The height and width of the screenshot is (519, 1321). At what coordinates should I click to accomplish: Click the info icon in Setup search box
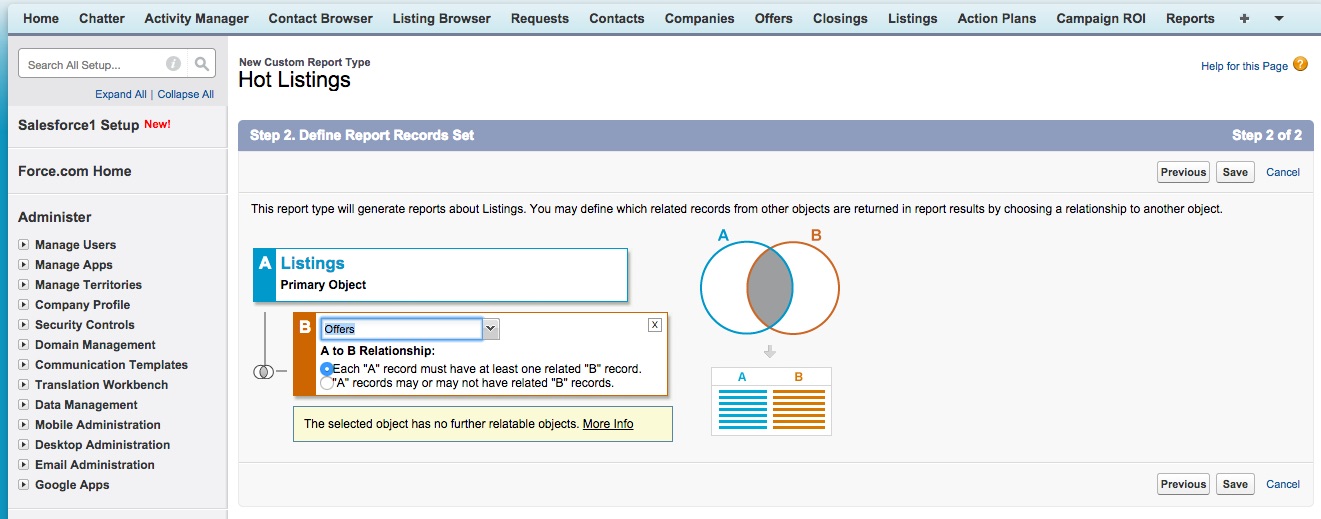coord(173,64)
